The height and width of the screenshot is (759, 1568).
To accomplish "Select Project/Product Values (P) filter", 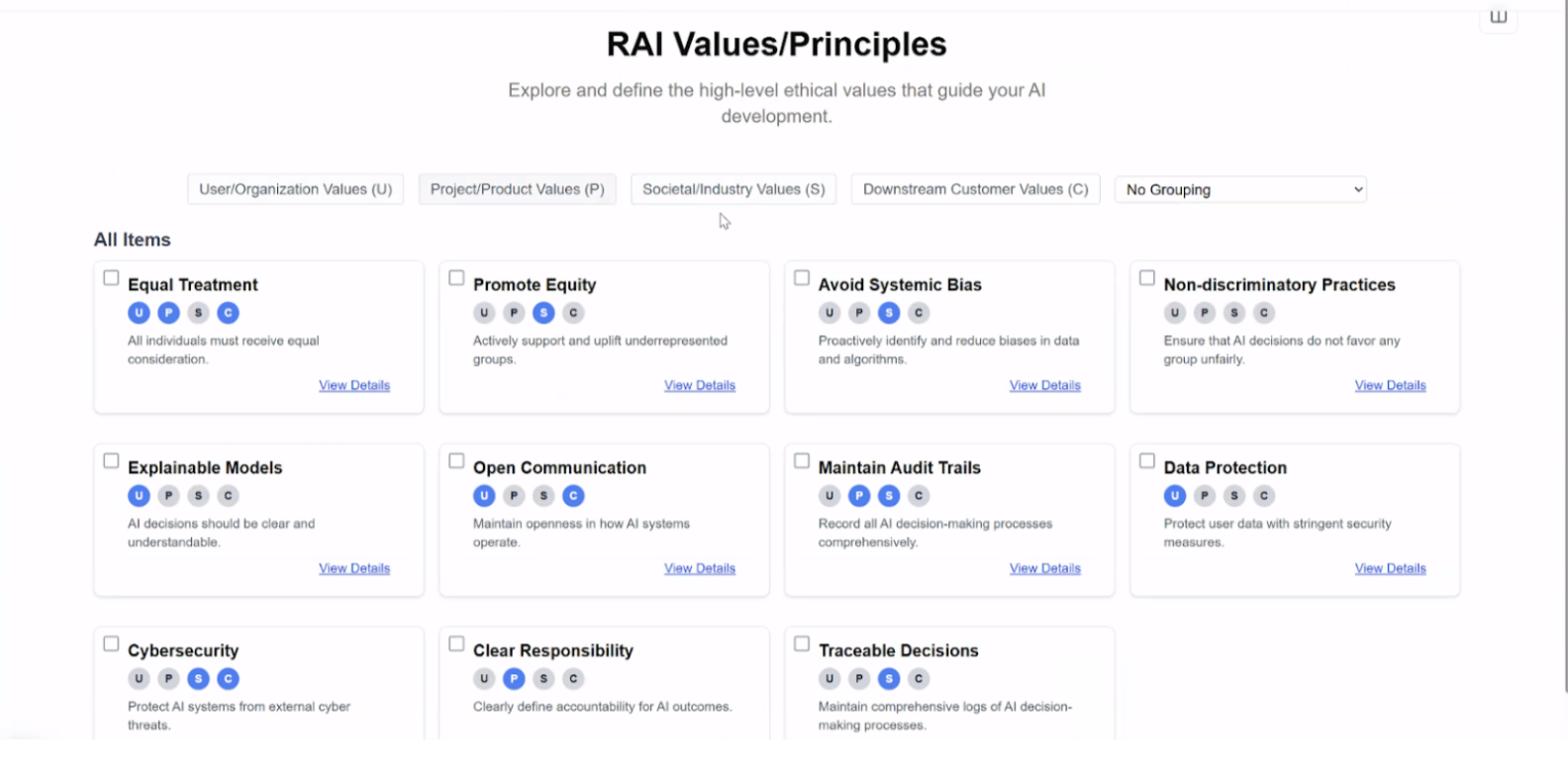I will point(517,189).
